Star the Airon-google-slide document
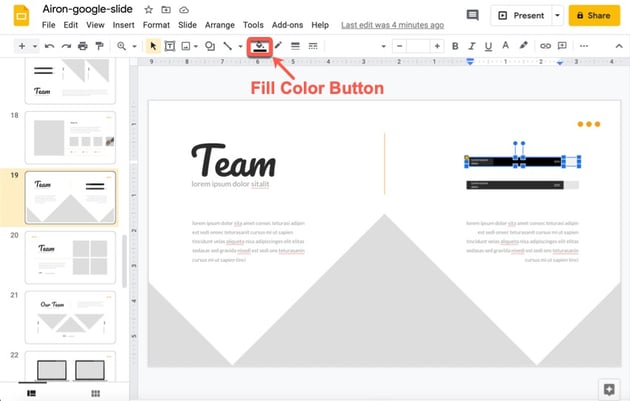630x401 pixels. [149, 9]
